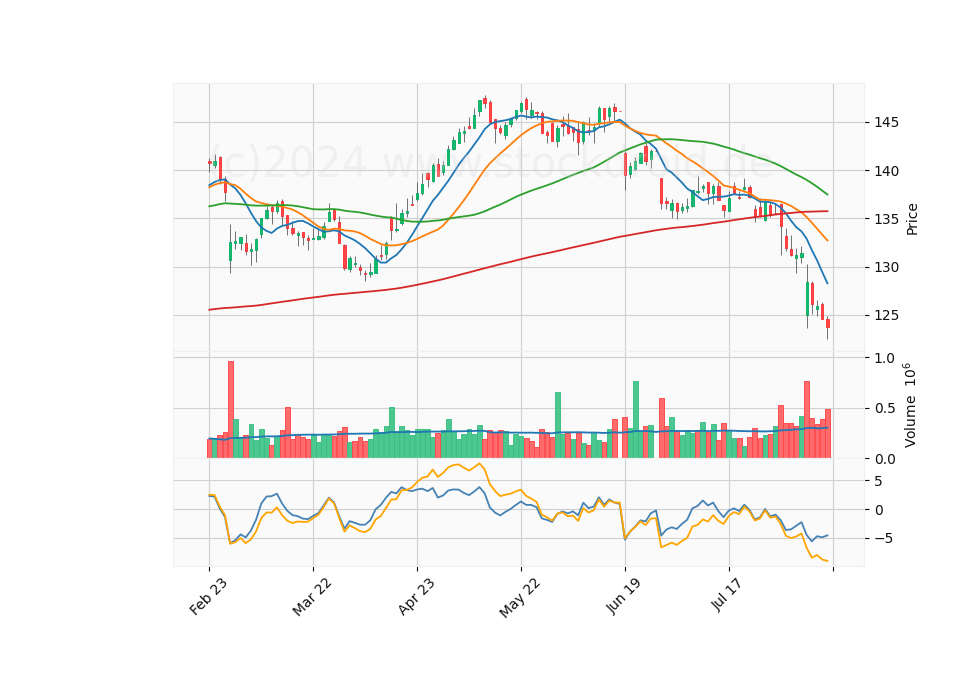Screen dimensions: 960x690
Task: Click the 'May 22' date label
Action: pos(520,598)
